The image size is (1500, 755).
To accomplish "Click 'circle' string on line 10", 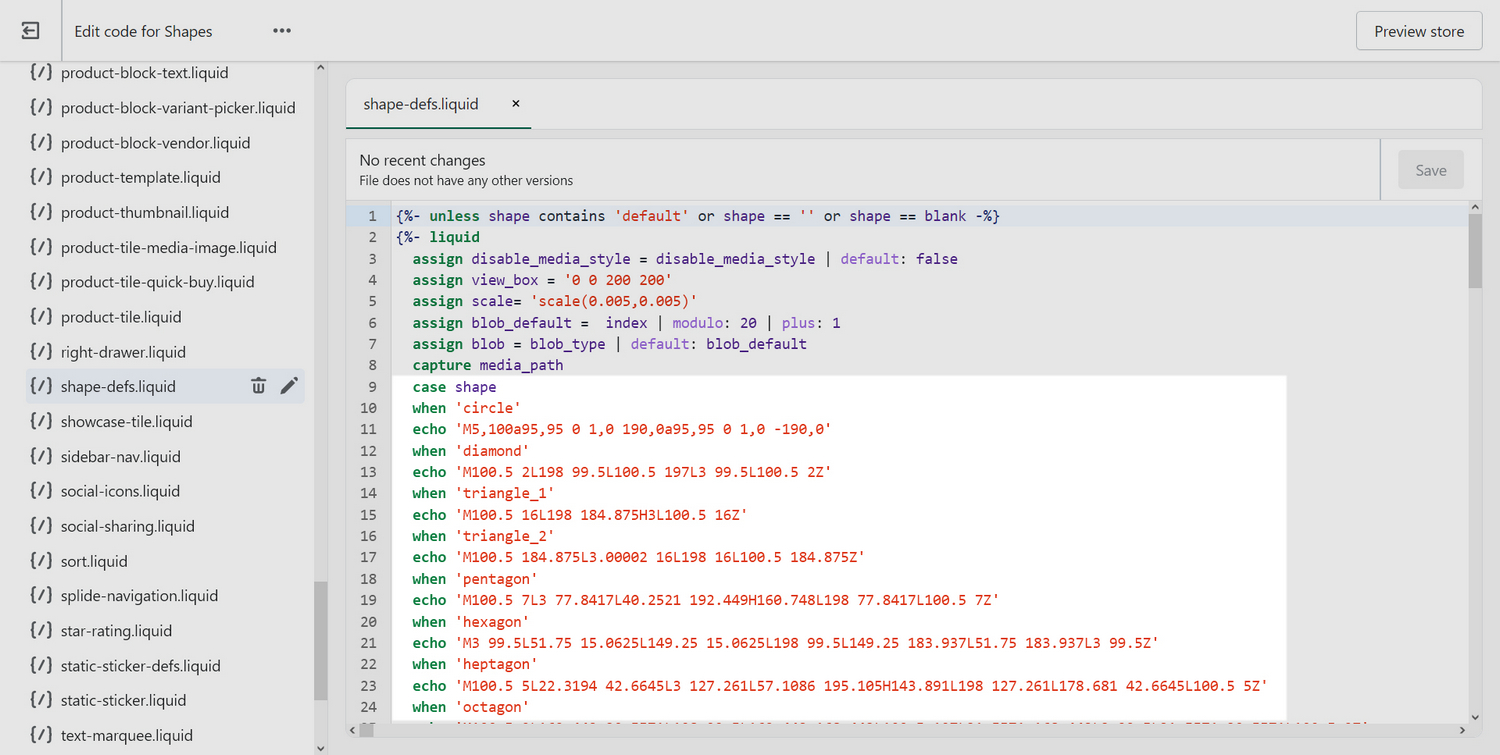I will 488,408.
